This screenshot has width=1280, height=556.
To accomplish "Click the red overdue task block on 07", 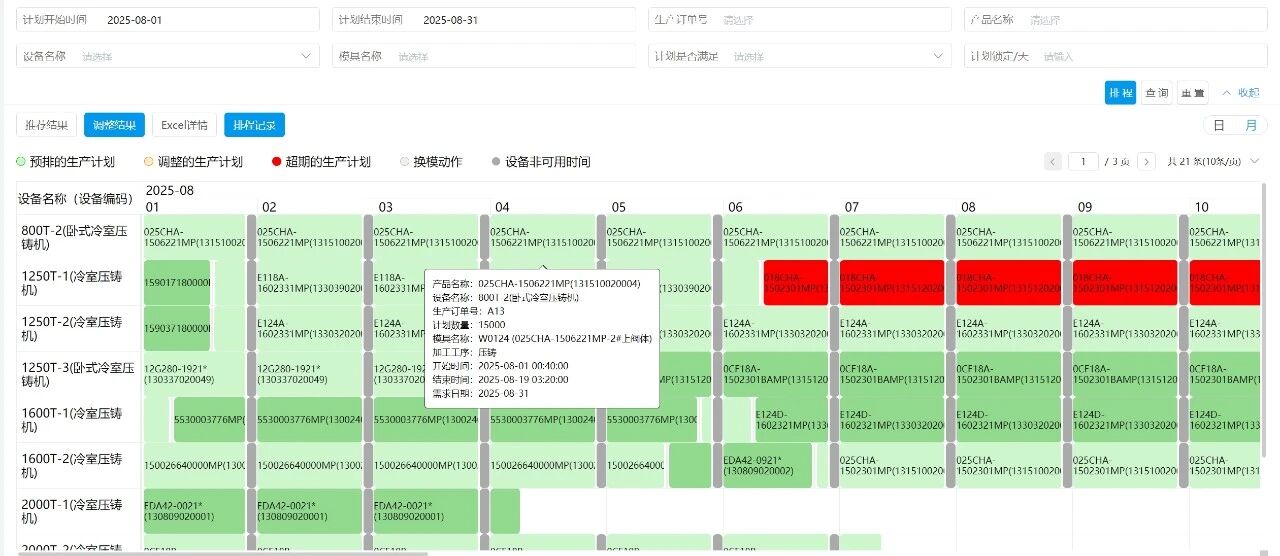I will pyautogui.click(x=893, y=283).
